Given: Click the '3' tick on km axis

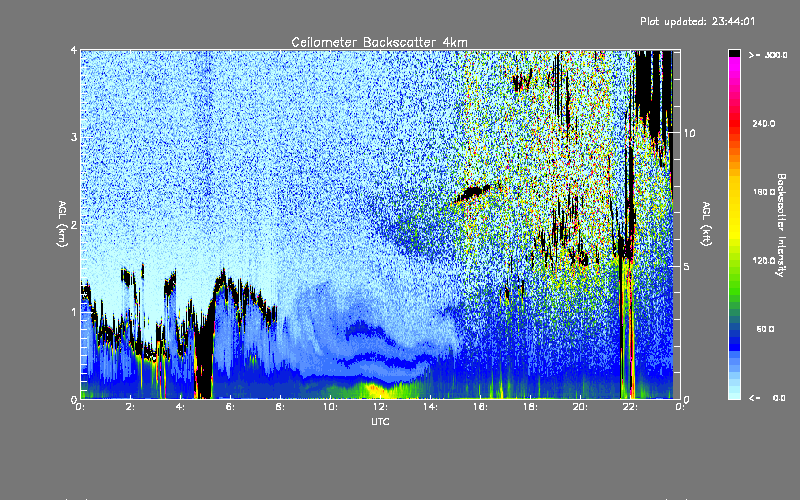Looking at the screenshot, I should [x=74, y=137].
